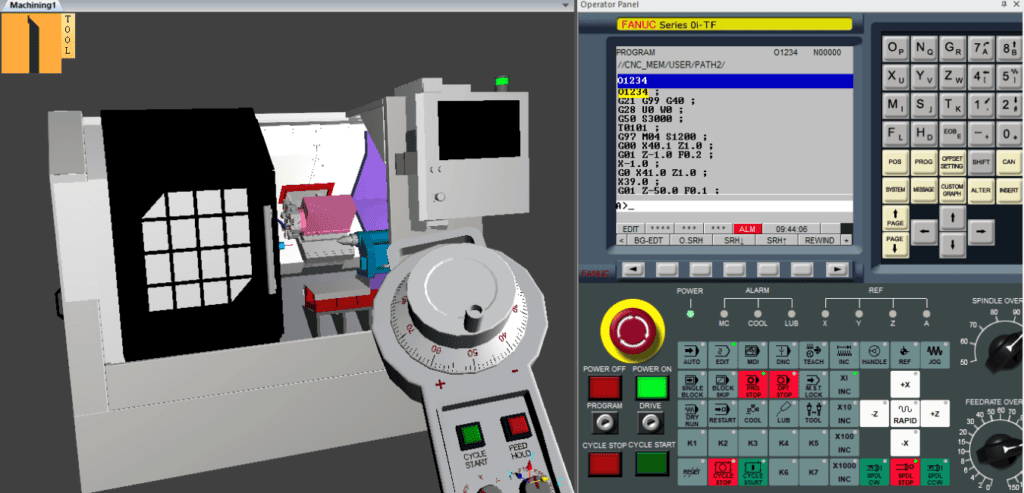Switch to MDI mode key
Screen dimensions: 1024x493
(x=752, y=355)
